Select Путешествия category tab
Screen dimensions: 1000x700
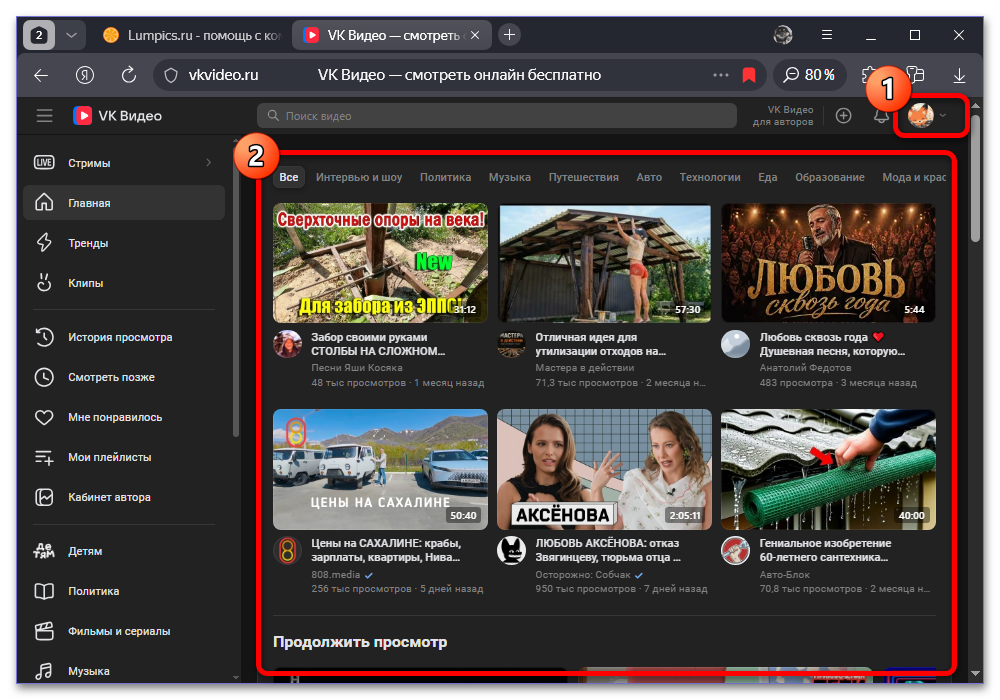[584, 177]
